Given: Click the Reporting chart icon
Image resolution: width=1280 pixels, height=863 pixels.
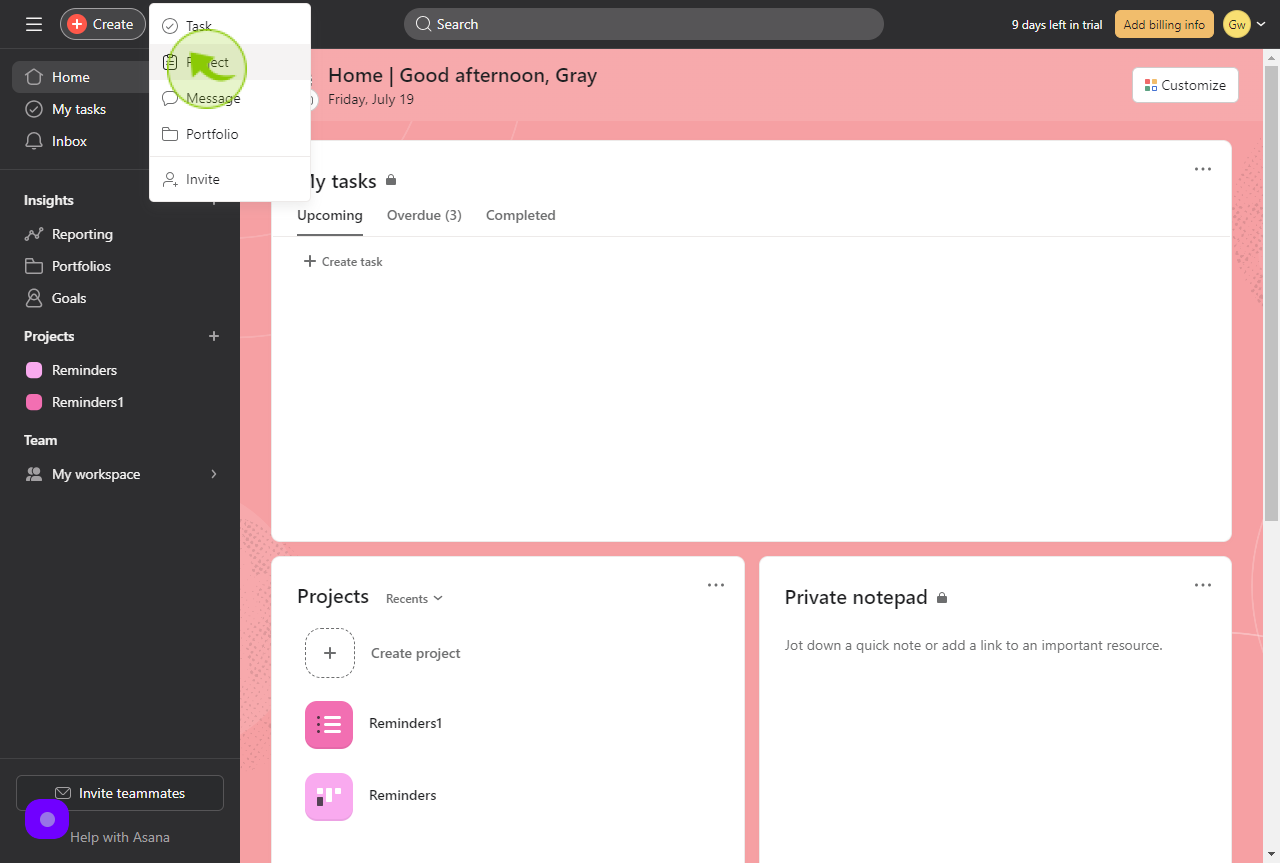Looking at the screenshot, I should (x=34, y=234).
